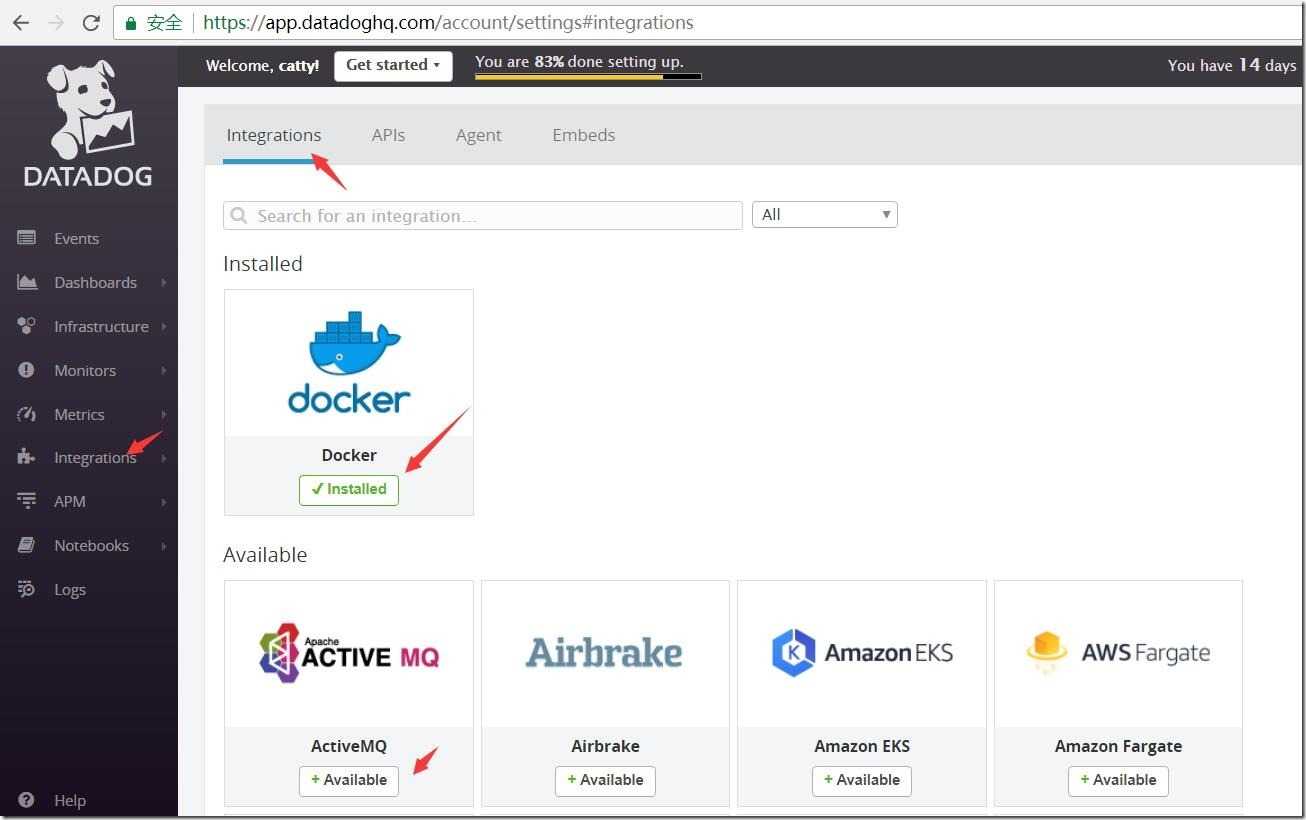Switch to the Integrations tab
The height and width of the screenshot is (820, 1306).
[274, 135]
